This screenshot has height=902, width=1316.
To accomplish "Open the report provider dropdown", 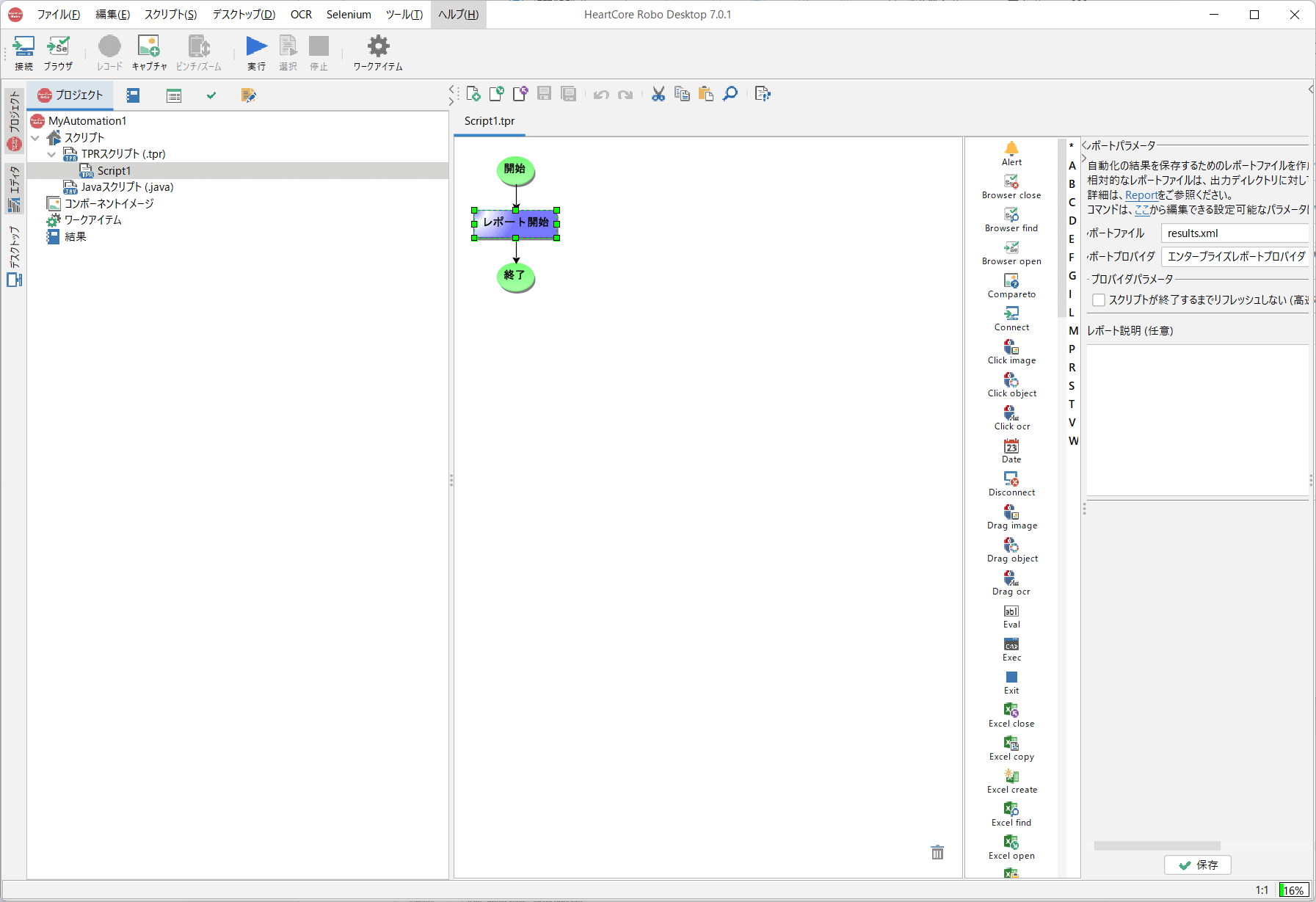I will (x=1236, y=256).
